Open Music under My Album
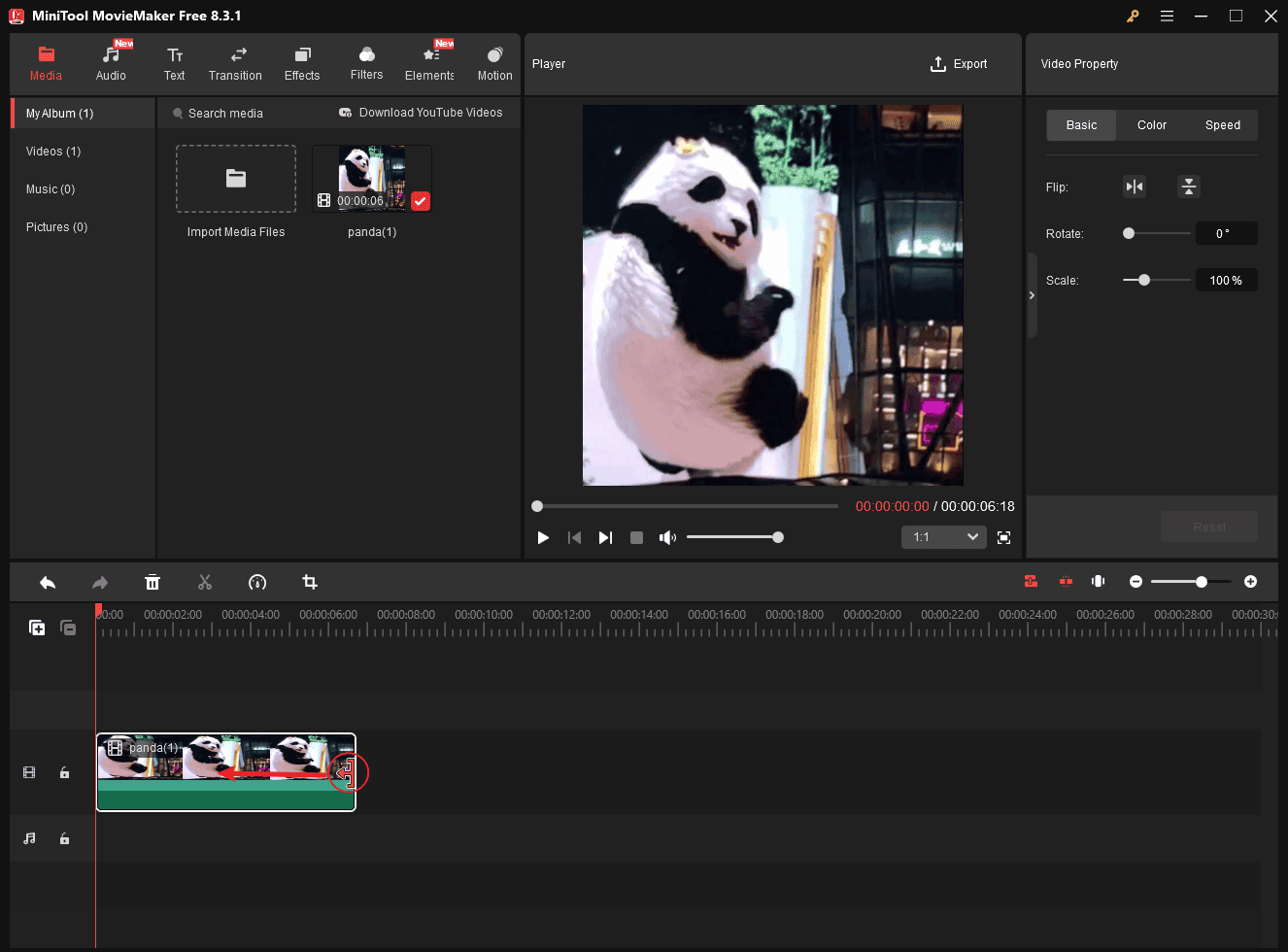The image size is (1288, 952). coord(51,188)
